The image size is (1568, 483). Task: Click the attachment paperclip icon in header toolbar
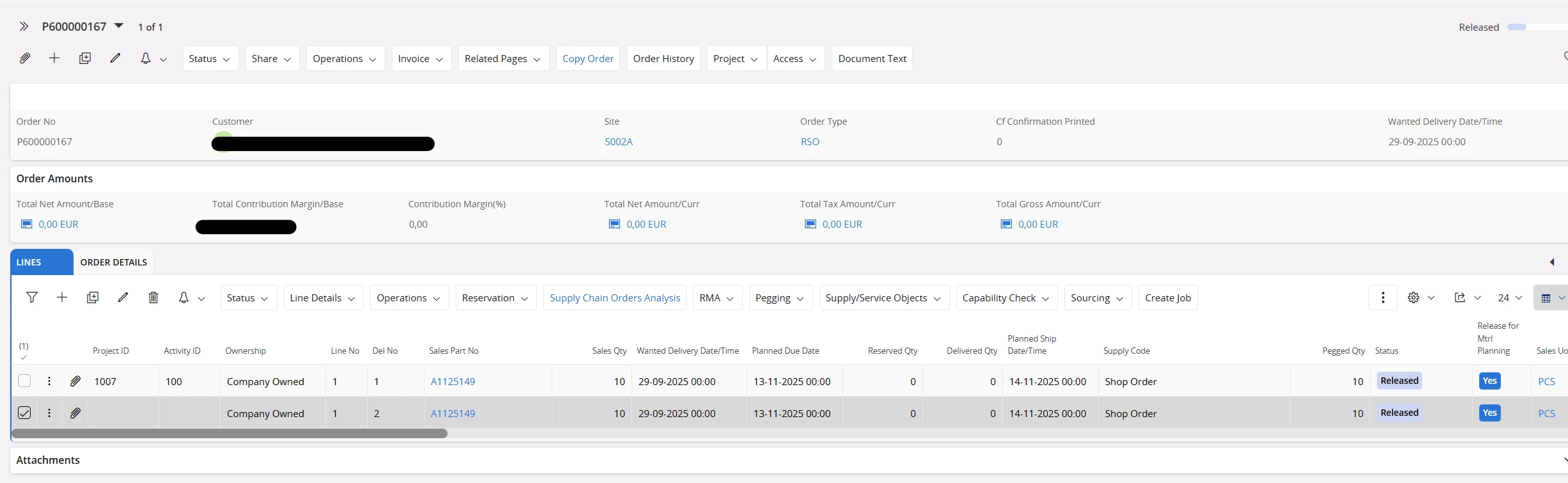point(24,58)
